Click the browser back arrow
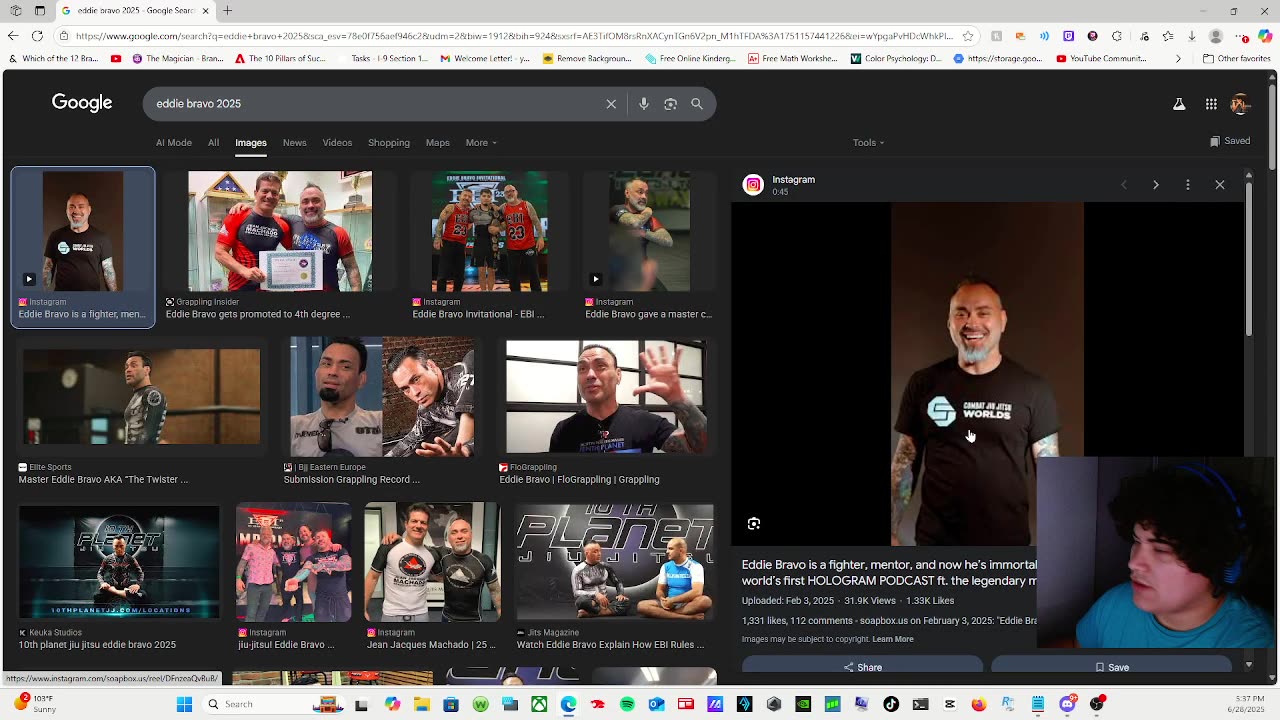The image size is (1280, 720). [x=13, y=36]
